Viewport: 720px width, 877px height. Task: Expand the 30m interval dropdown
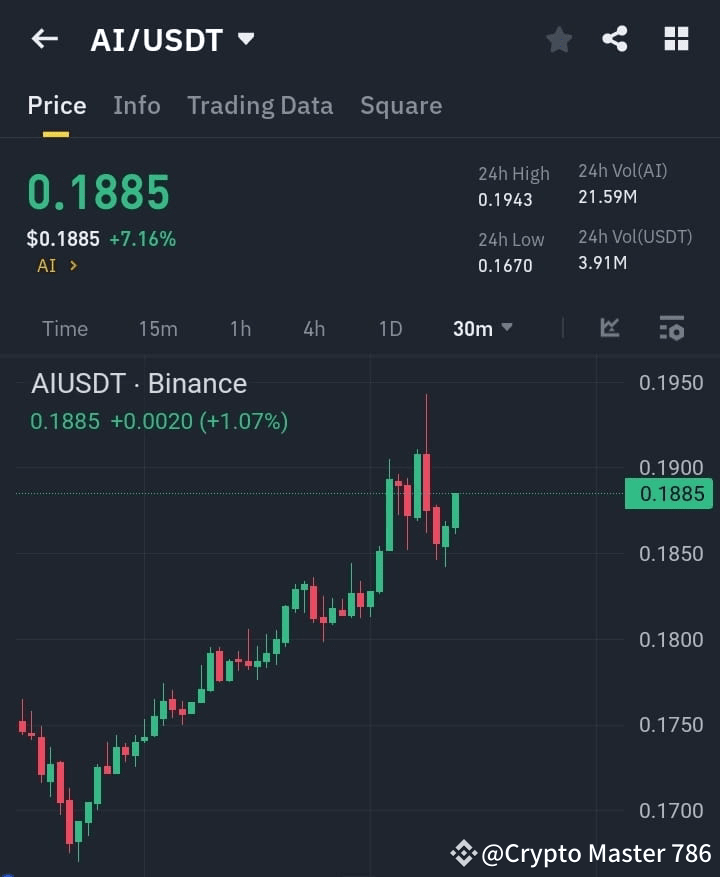pos(482,328)
